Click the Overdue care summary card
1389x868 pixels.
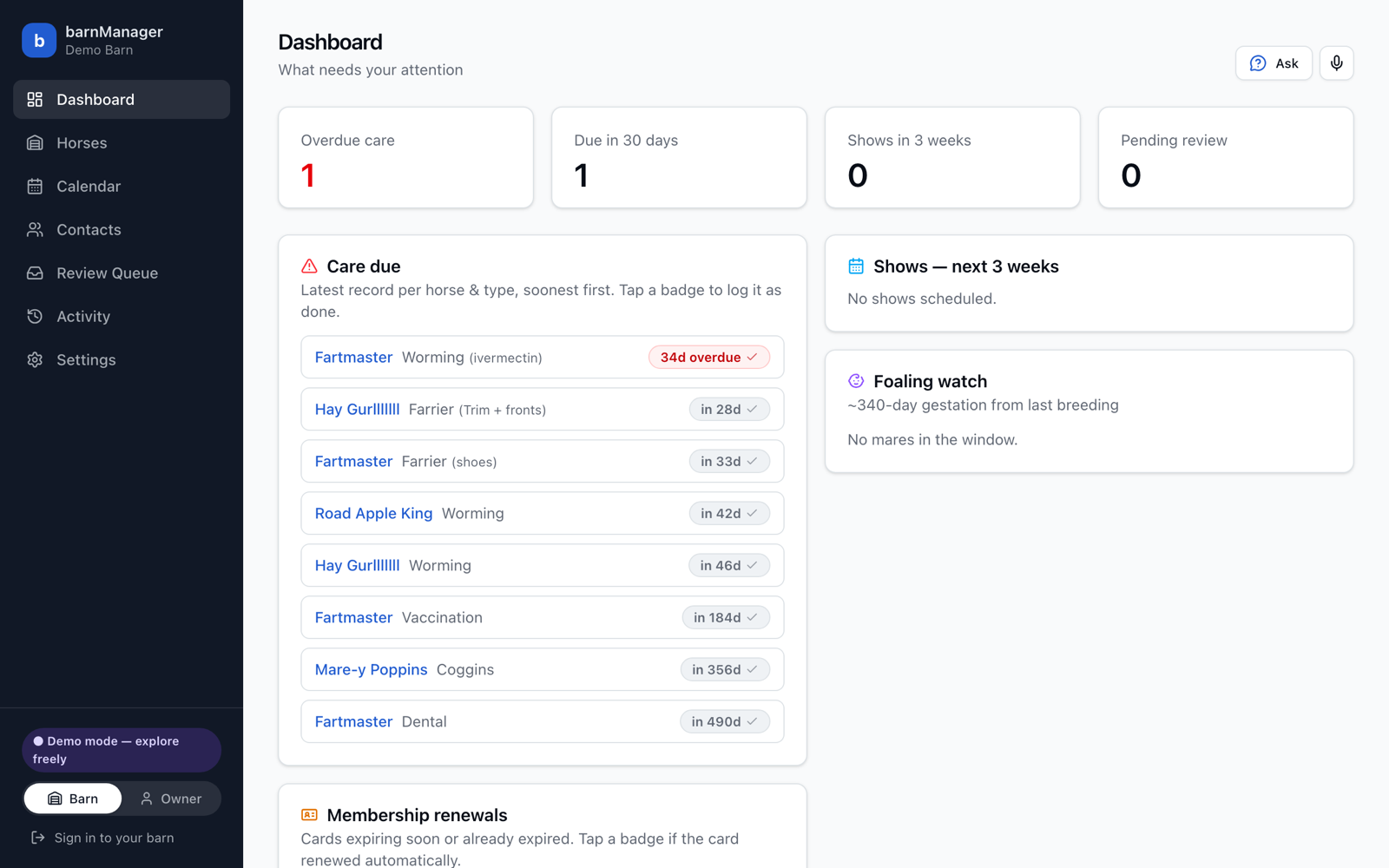[x=405, y=158]
